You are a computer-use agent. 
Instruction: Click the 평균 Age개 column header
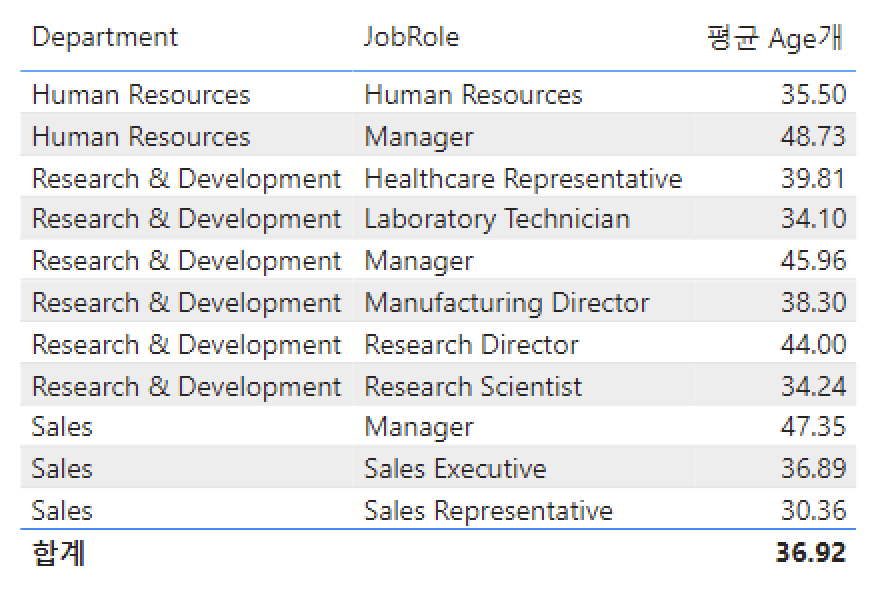[x=776, y=39]
